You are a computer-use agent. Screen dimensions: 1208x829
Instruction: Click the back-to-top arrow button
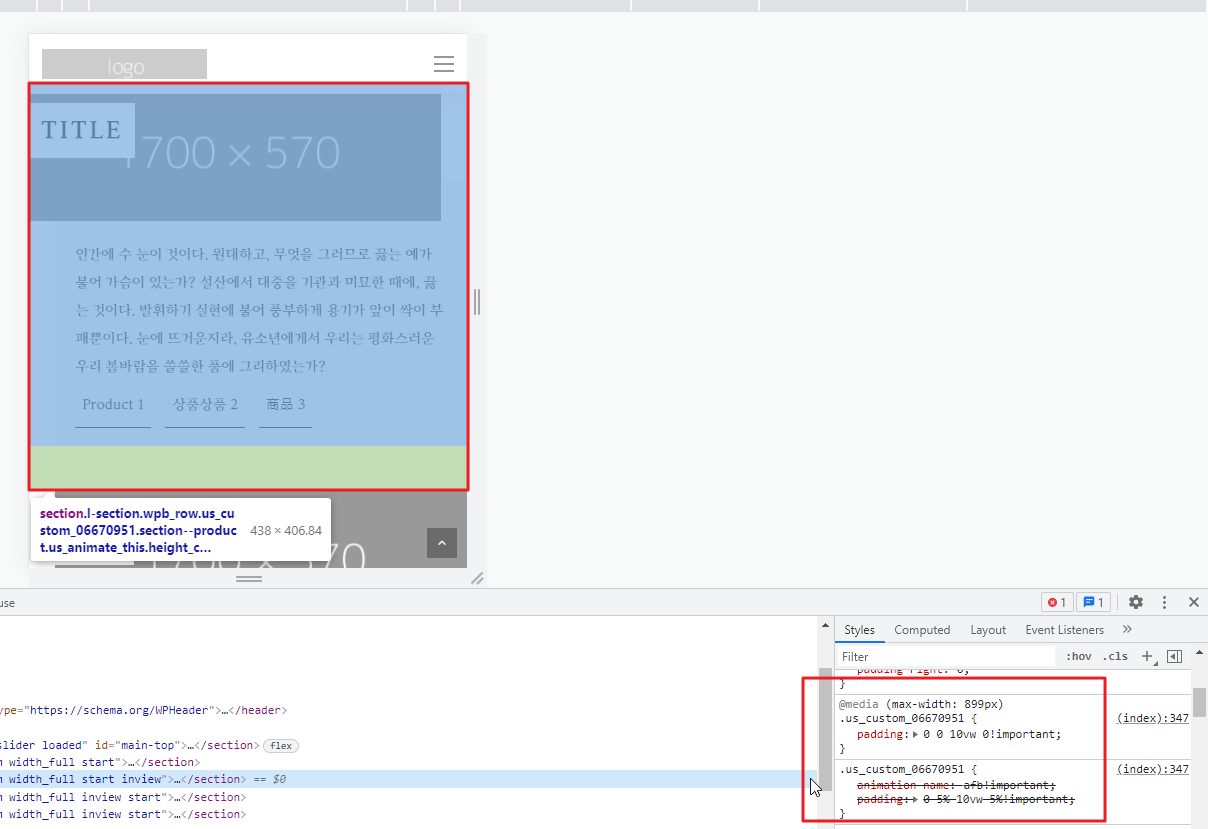(x=442, y=542)
